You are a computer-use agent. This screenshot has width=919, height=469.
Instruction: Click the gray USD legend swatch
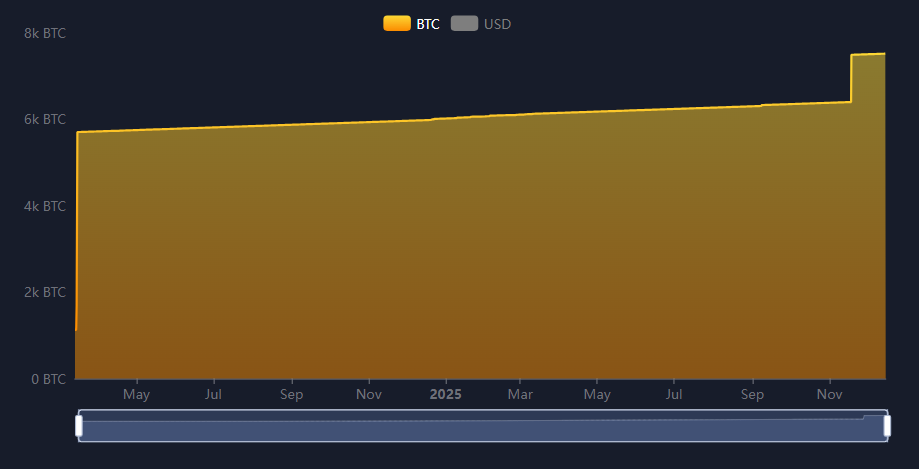(464, 24)
